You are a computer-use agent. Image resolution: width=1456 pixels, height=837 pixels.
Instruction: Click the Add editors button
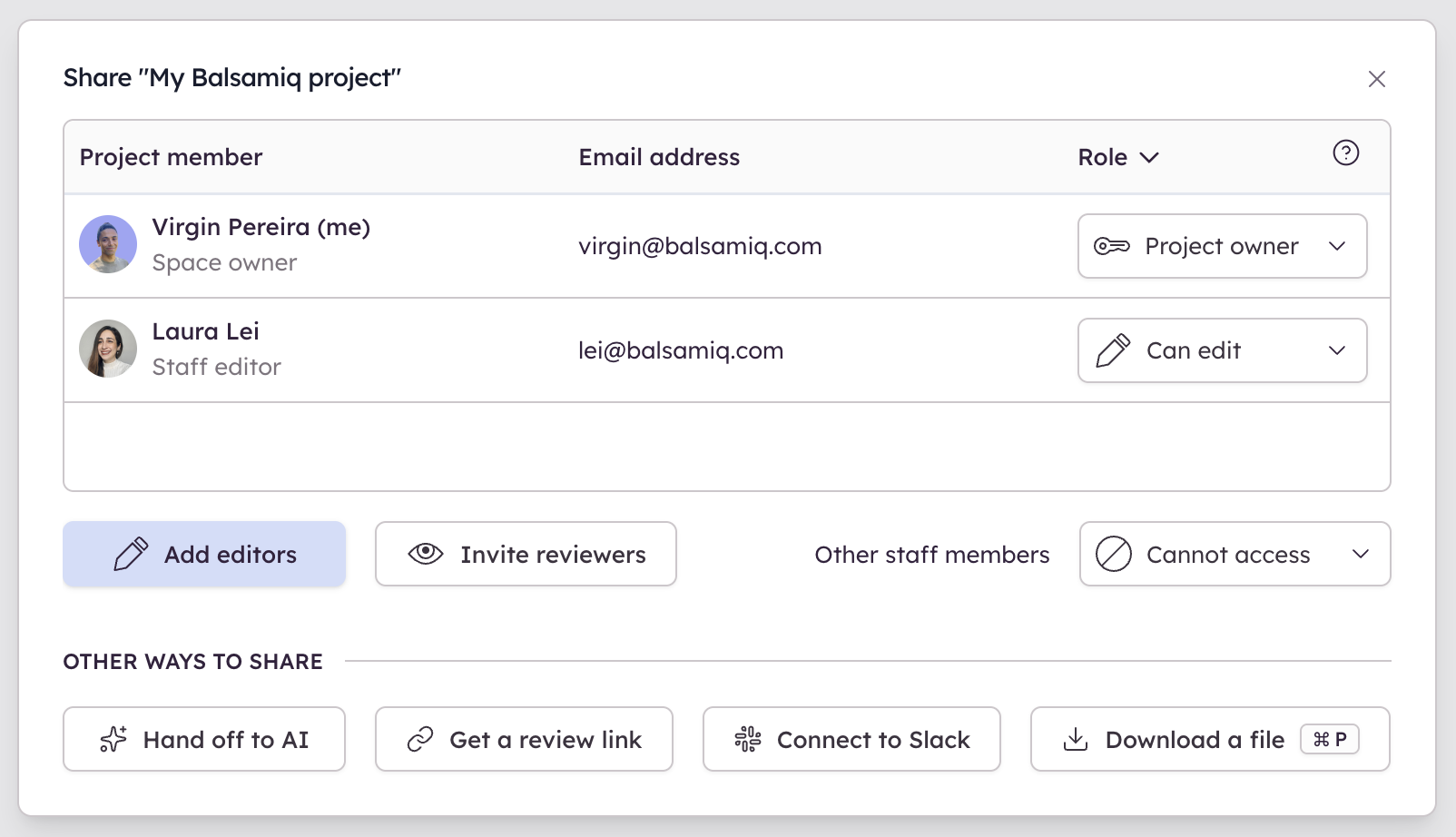[x=204, y=554]
